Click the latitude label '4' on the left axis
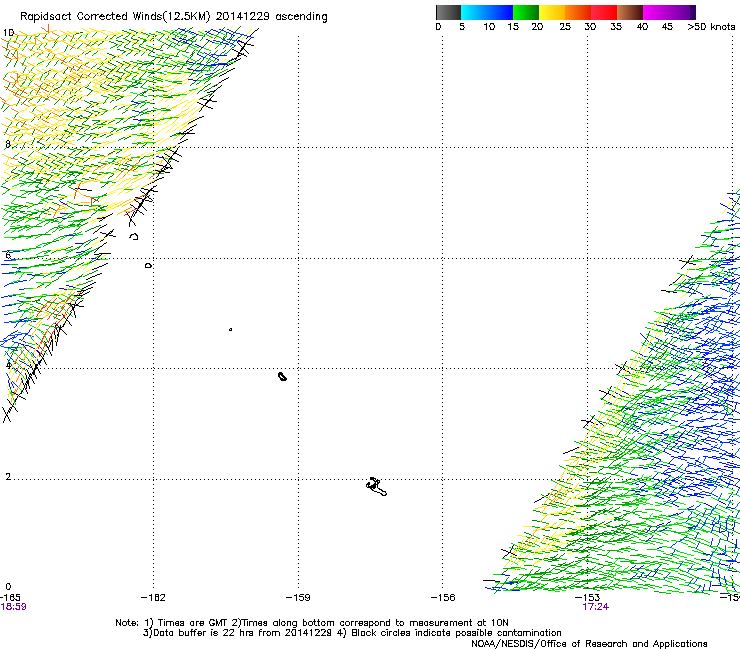 tap(8, 365)
